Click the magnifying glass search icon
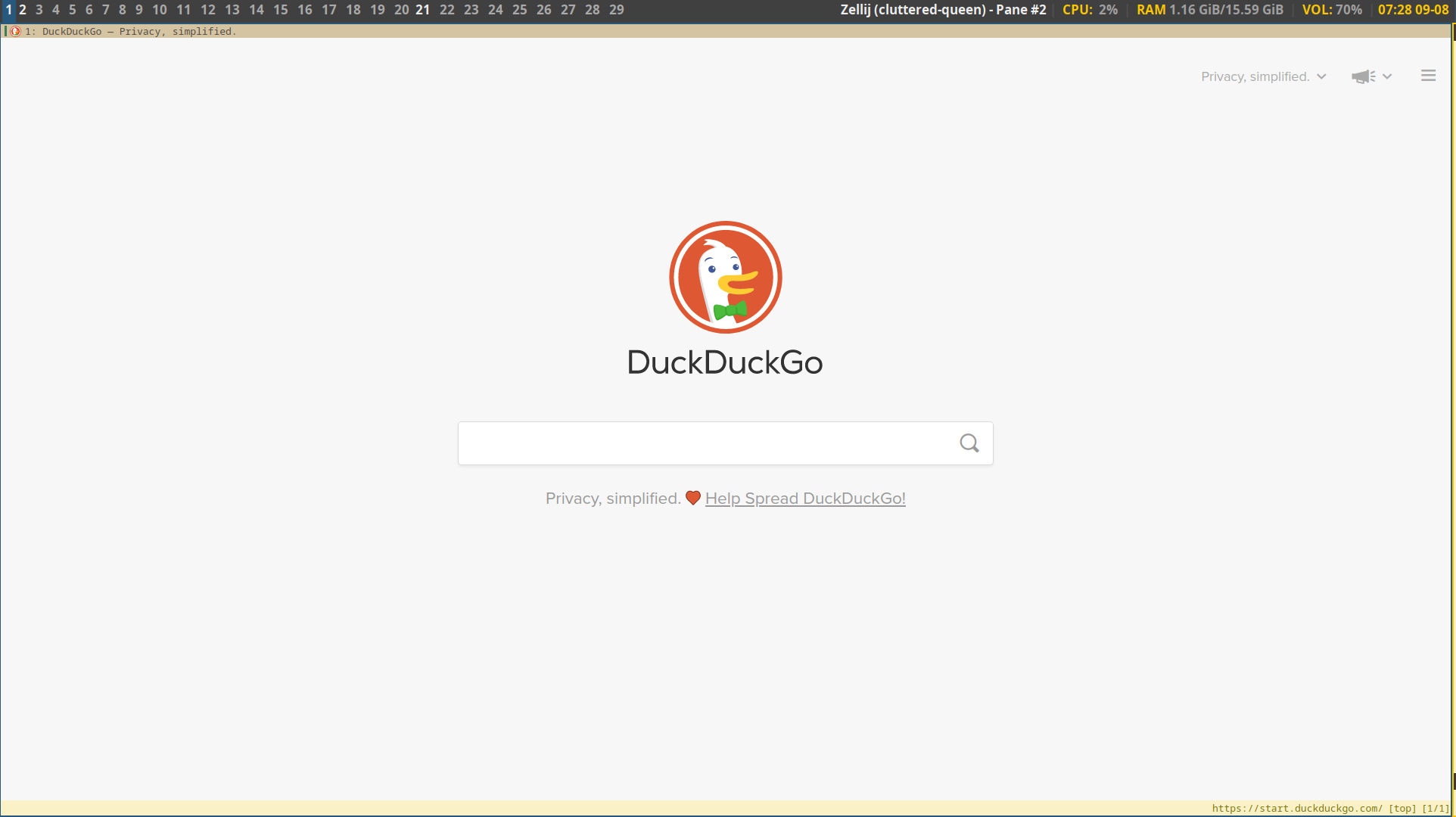The width and height of the screenshot is (1456, 817). tap(969, 443)
